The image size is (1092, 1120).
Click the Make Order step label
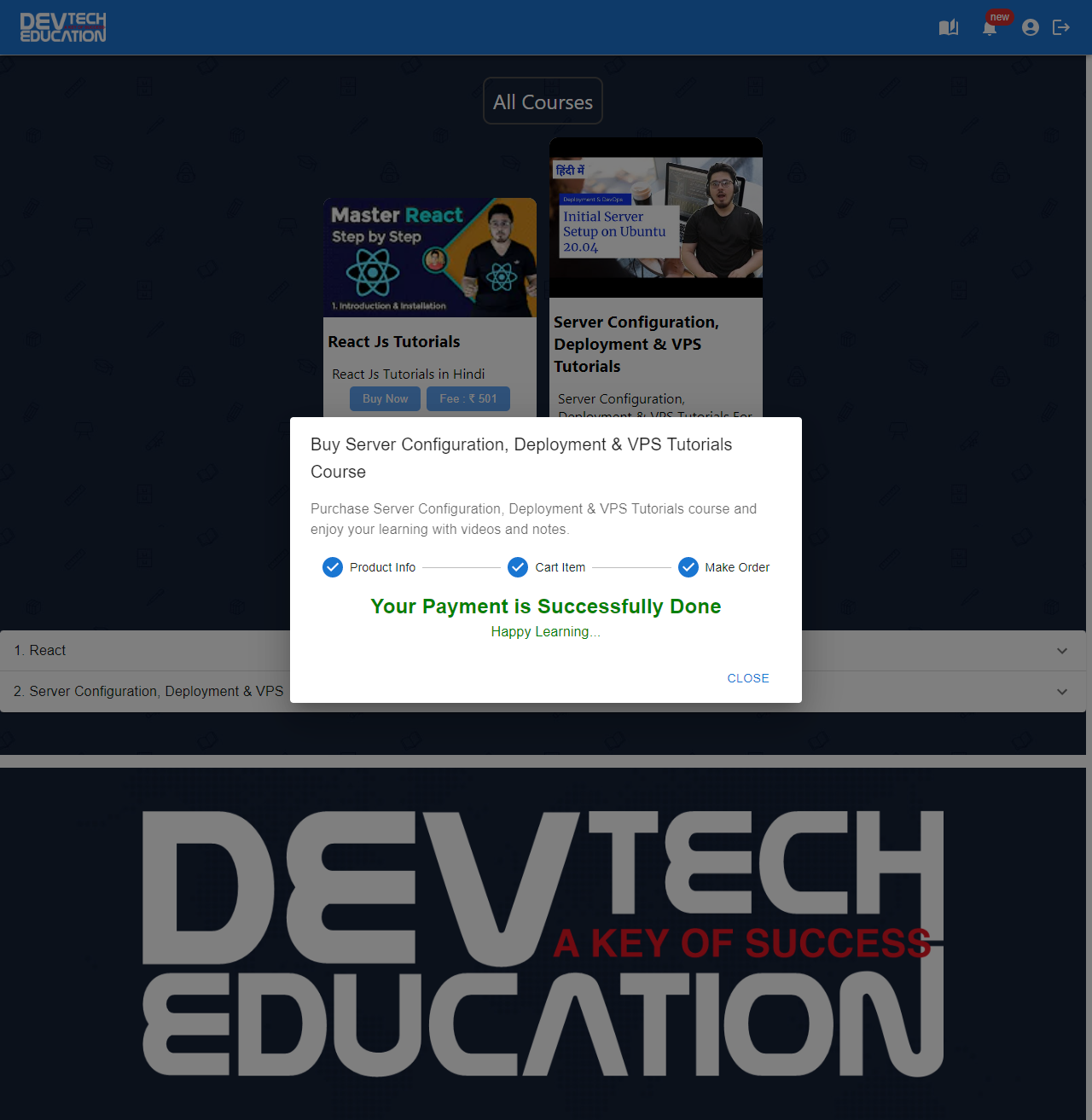point(737,567)
